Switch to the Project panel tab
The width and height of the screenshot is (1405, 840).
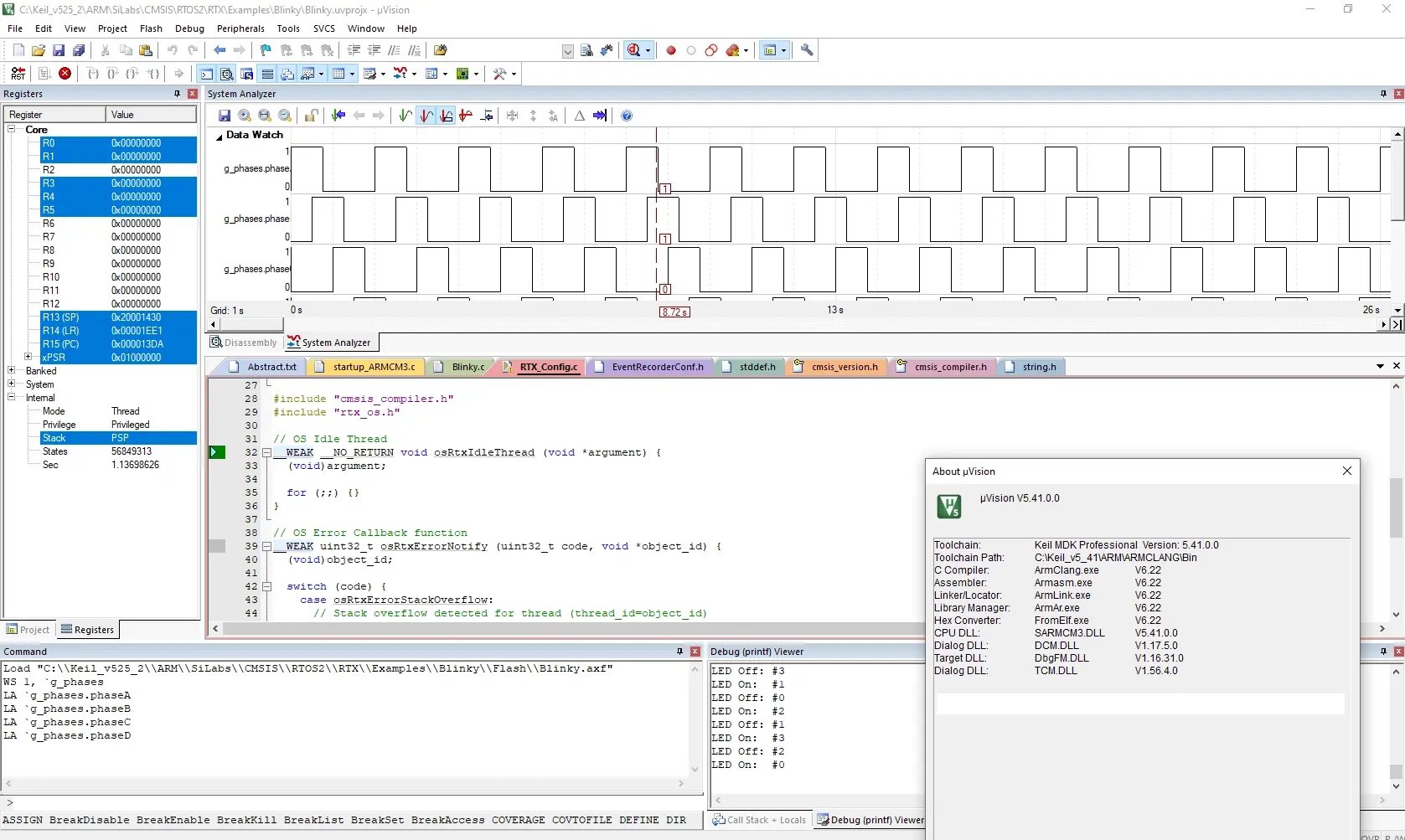click(x=28, y=630)
